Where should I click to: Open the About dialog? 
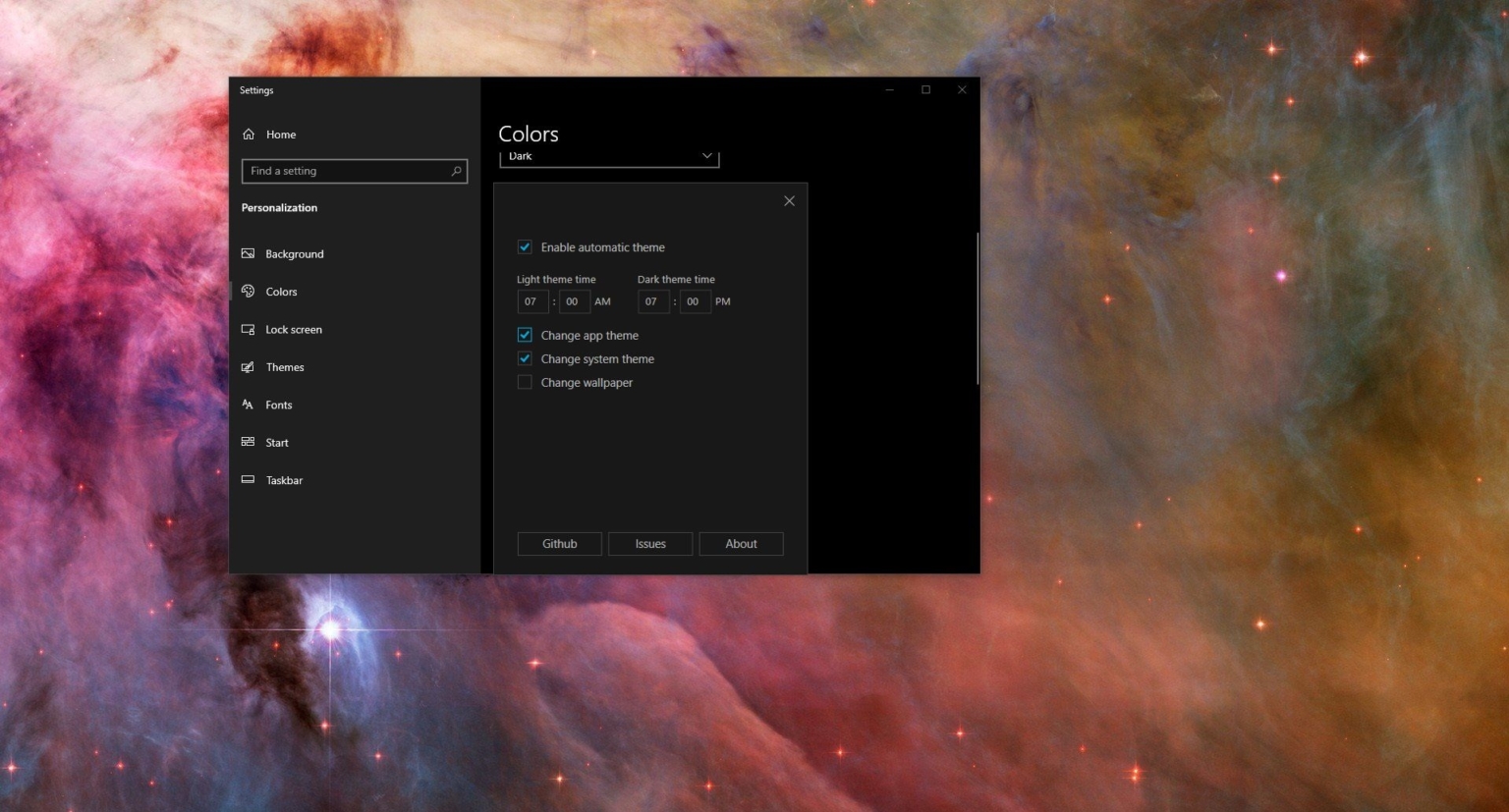[741, 543]
